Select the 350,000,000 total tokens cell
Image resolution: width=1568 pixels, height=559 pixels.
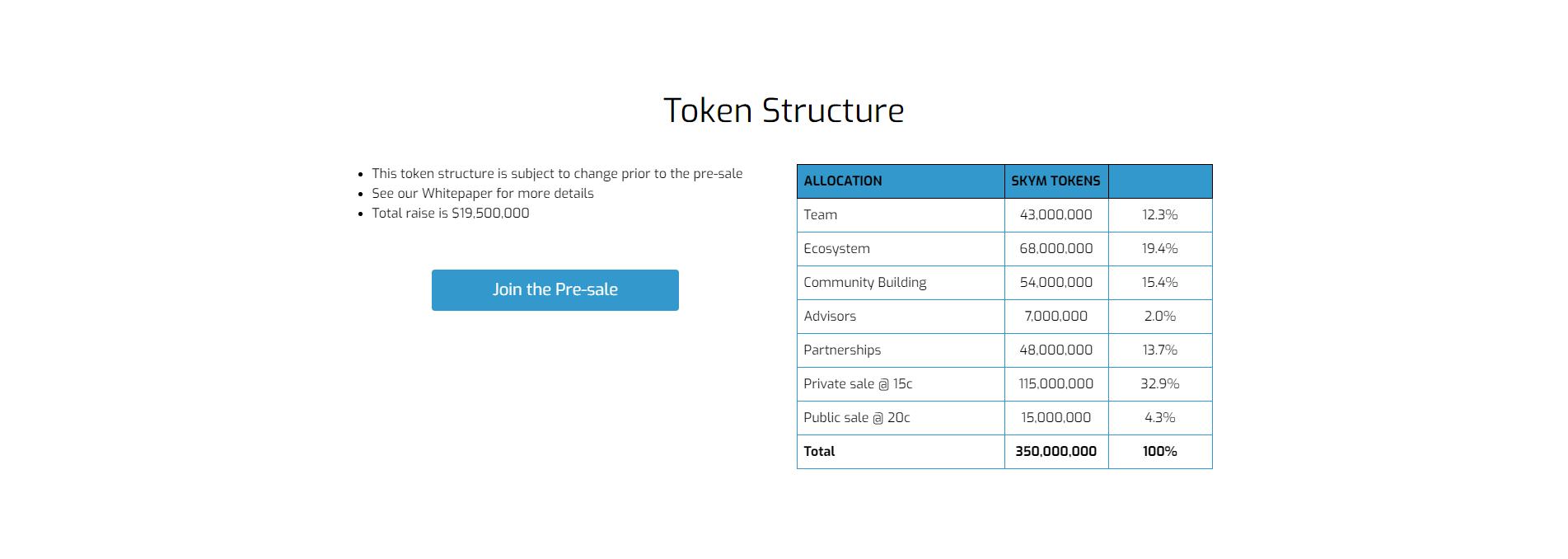[1056, 452]
